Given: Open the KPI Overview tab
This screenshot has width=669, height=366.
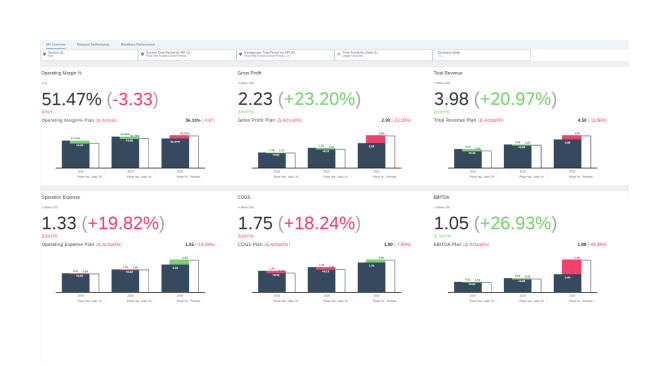Looking at the screenshot, I should pos(55,44).
